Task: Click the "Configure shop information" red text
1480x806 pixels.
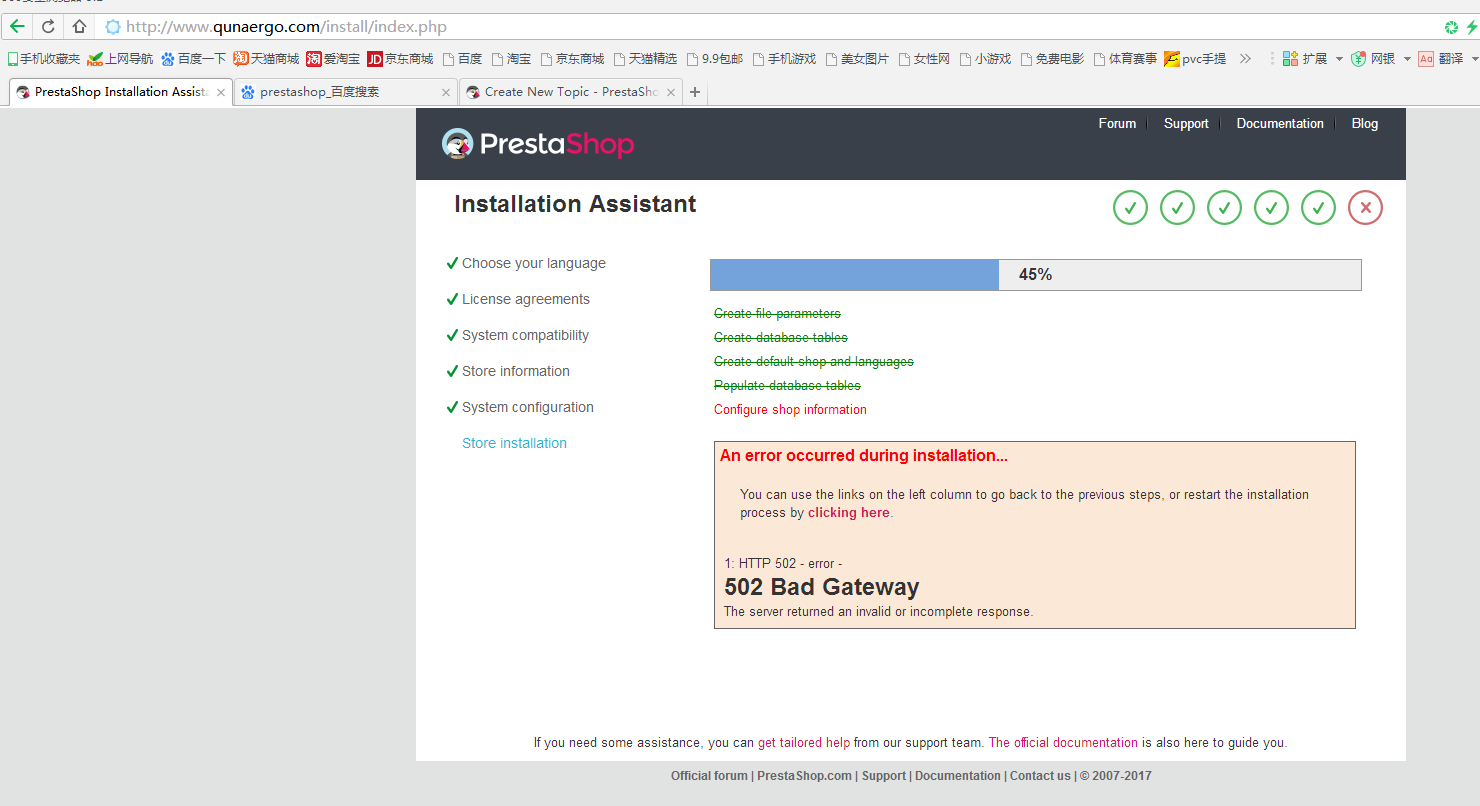Action: tap(790, 410)
